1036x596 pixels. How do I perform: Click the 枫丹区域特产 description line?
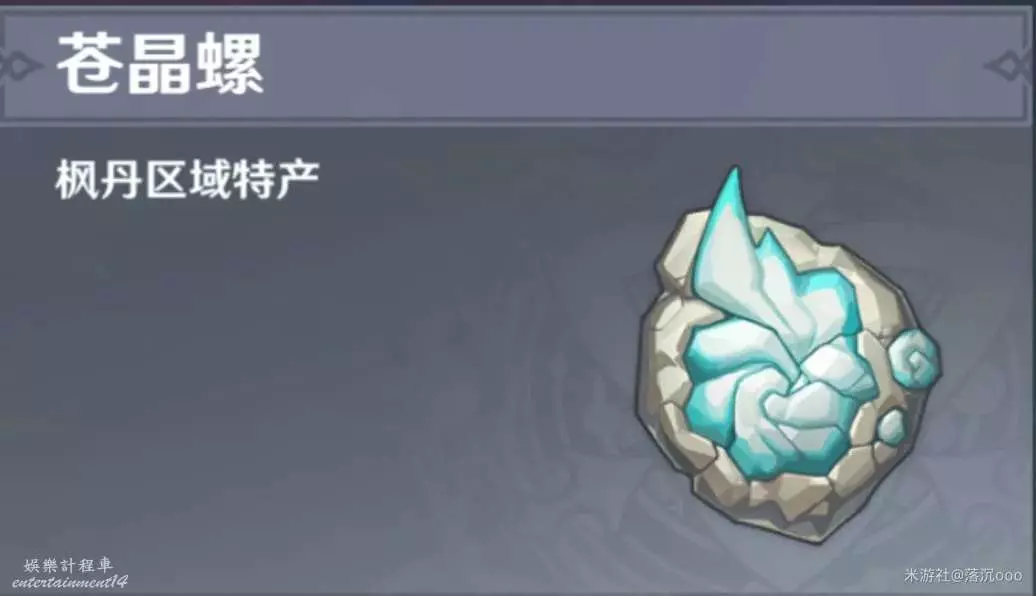pyautogui.click(x=187, y=178)
